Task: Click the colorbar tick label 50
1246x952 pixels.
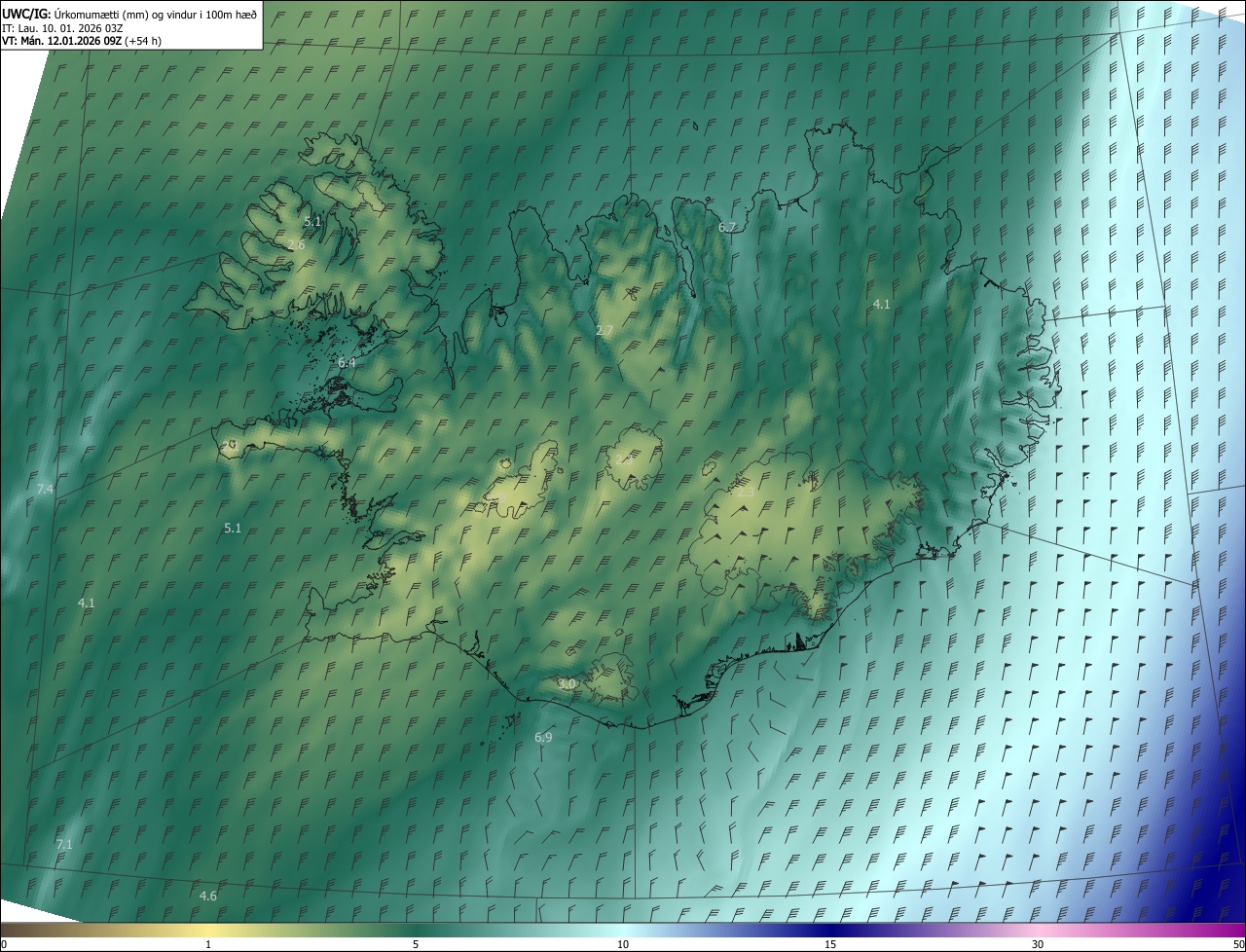Action: coord(1237,944)
